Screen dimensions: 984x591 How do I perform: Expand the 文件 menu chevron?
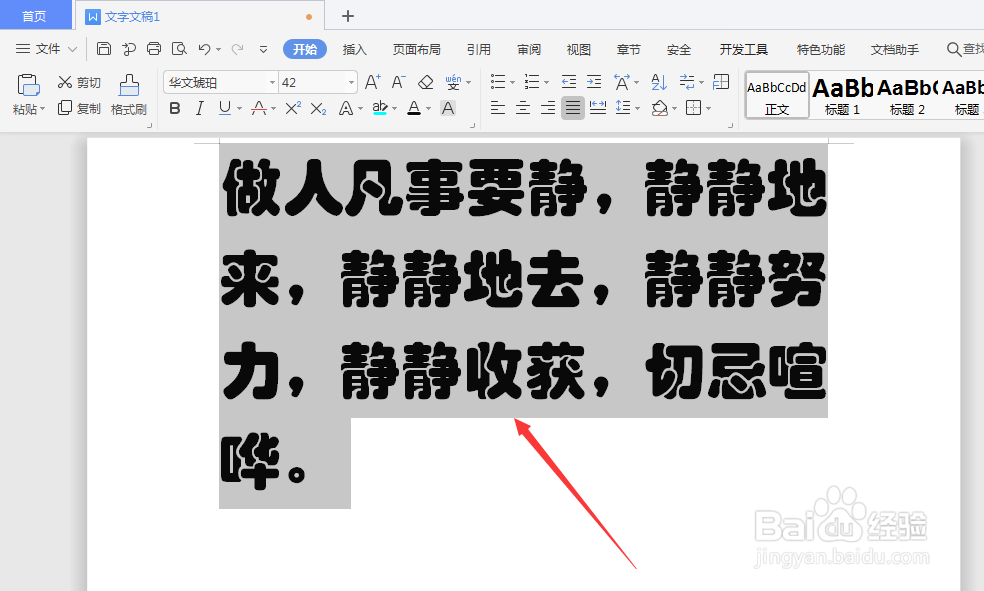72,49
